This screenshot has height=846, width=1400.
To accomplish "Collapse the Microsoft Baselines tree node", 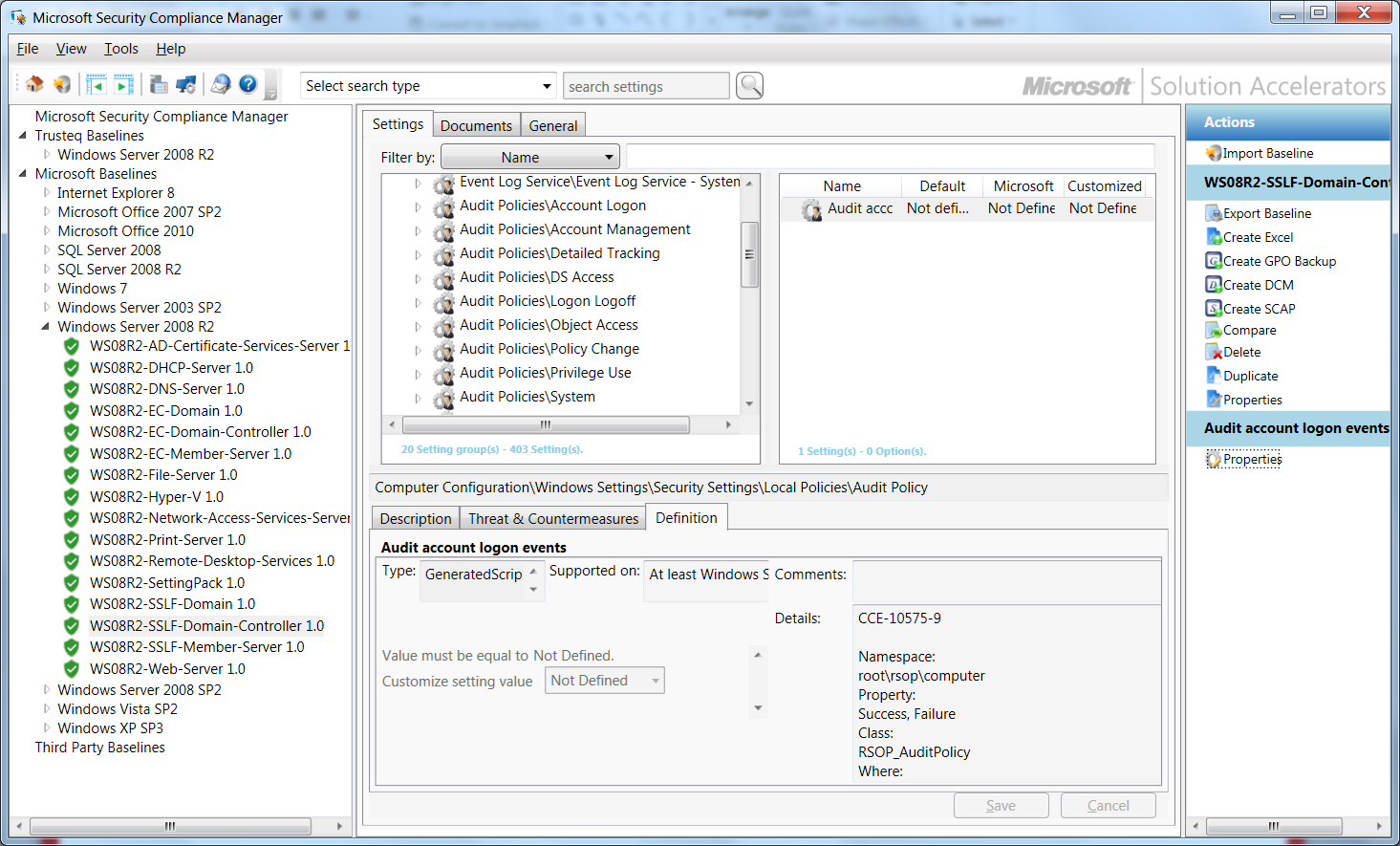I will tap(23, 174).
